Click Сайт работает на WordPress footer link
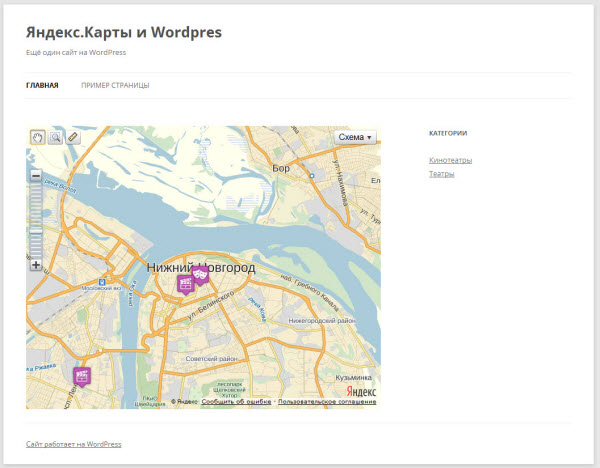600x468 pixels. (73, 444)
